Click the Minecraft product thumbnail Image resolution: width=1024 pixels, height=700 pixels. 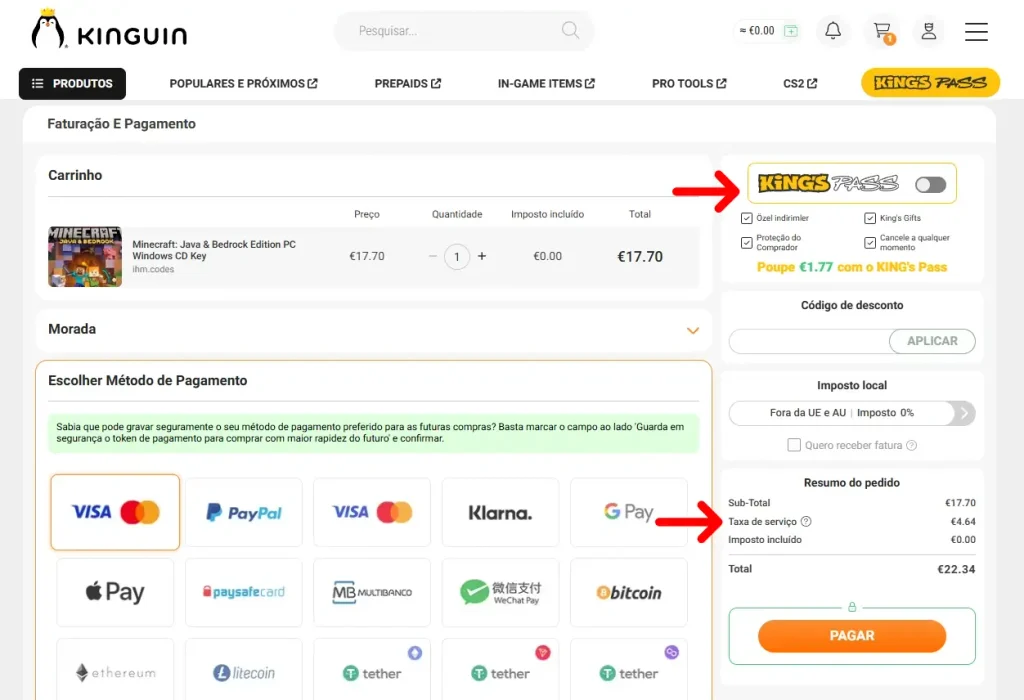tap(85, 257)
